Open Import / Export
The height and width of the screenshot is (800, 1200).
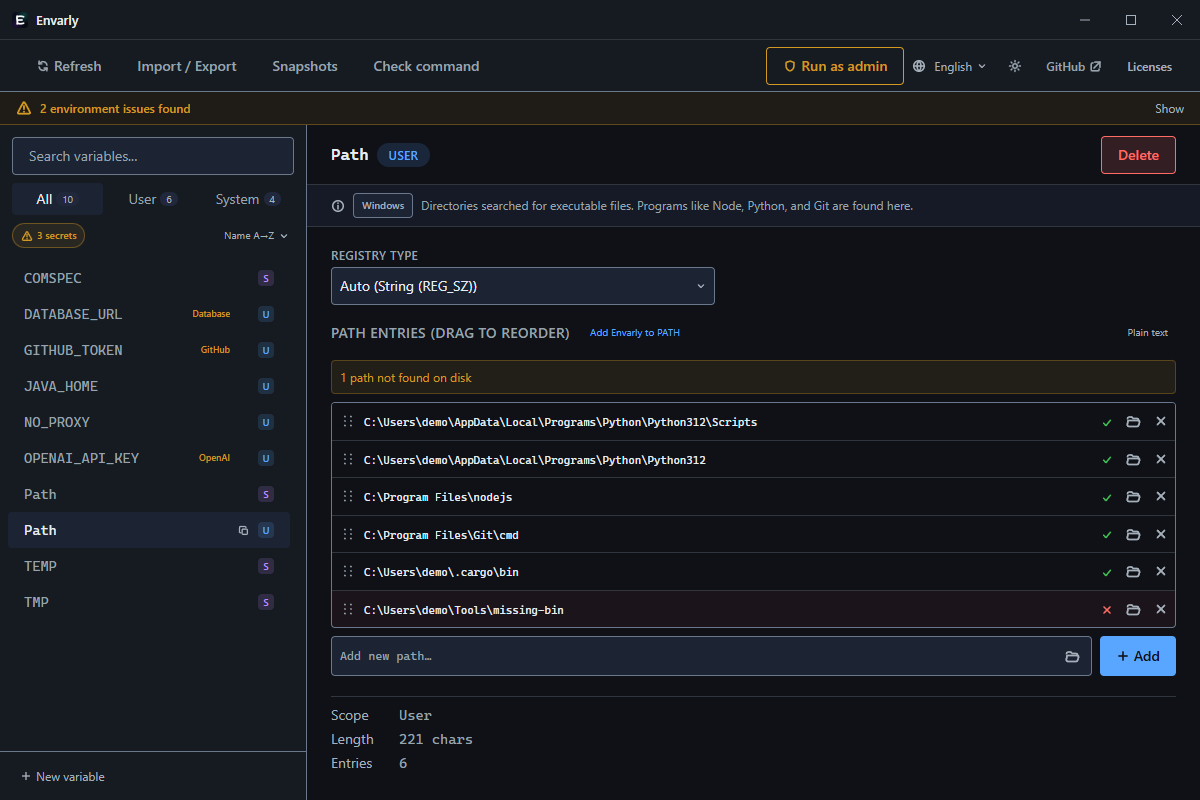187,66
